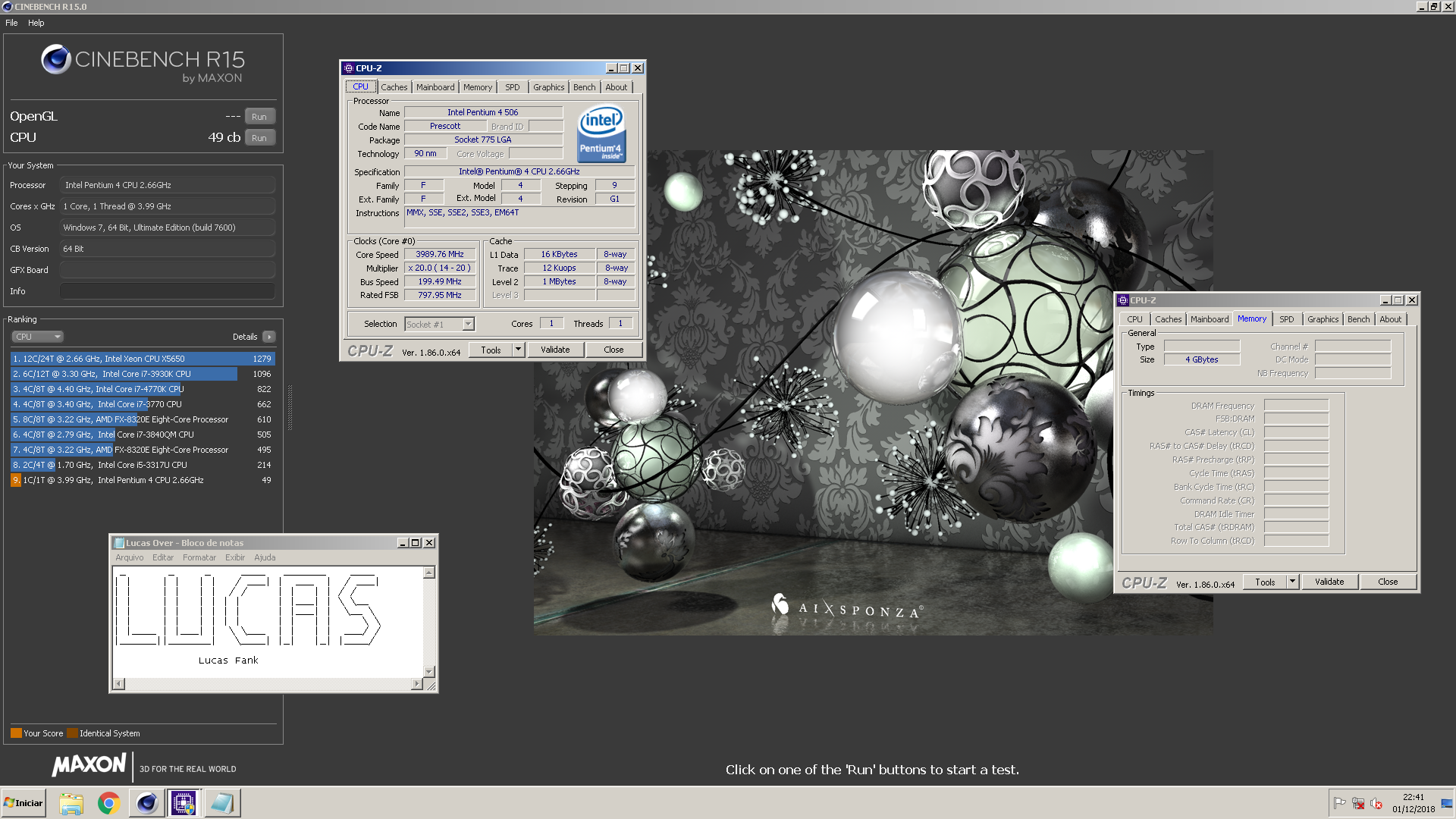1456x819 pixels.
Task: Click Notepad horizontal scrollbar left arrow
Action: tap(119, 684)
